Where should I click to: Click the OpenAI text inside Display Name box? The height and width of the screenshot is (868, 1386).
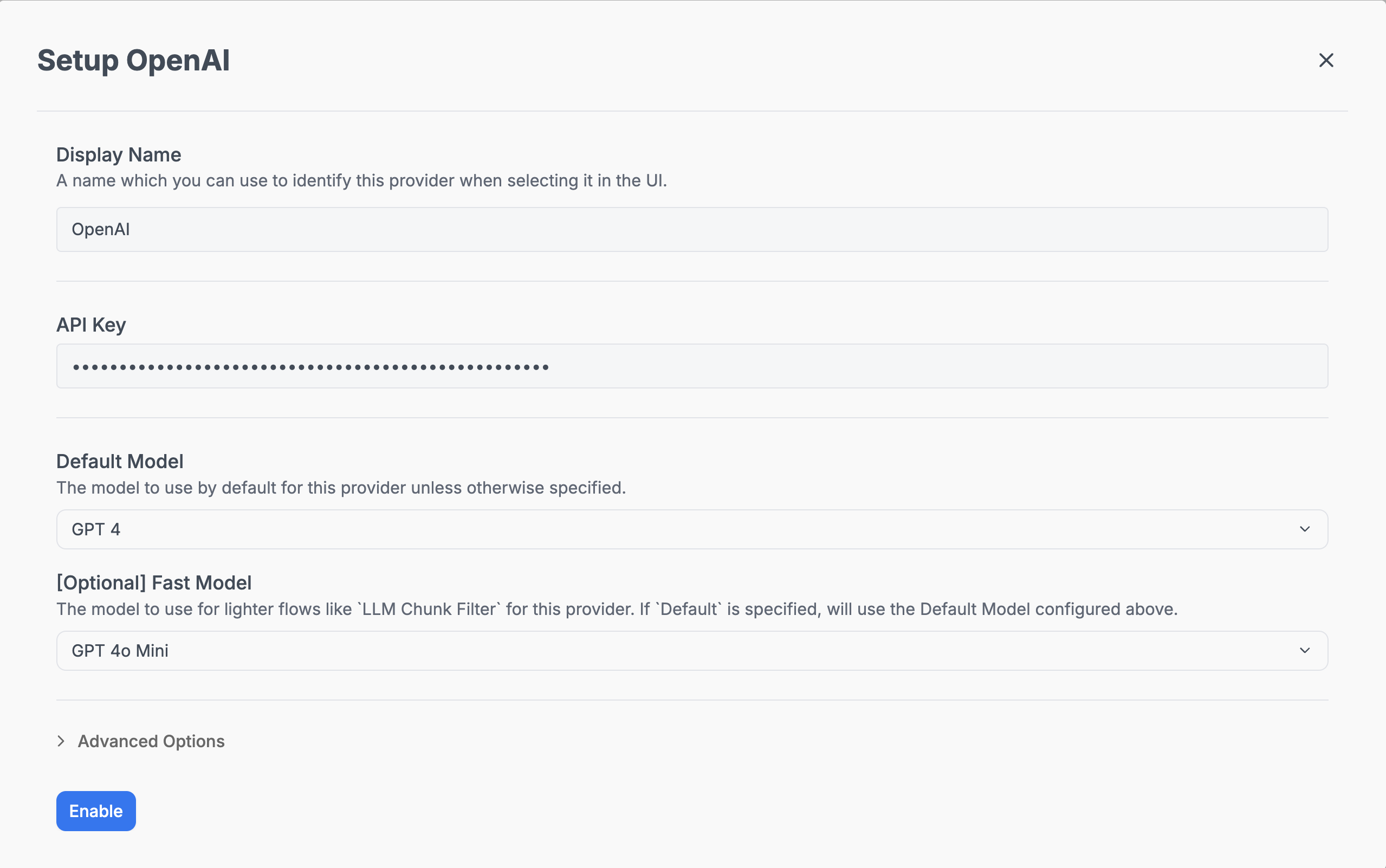click(101, 230)
